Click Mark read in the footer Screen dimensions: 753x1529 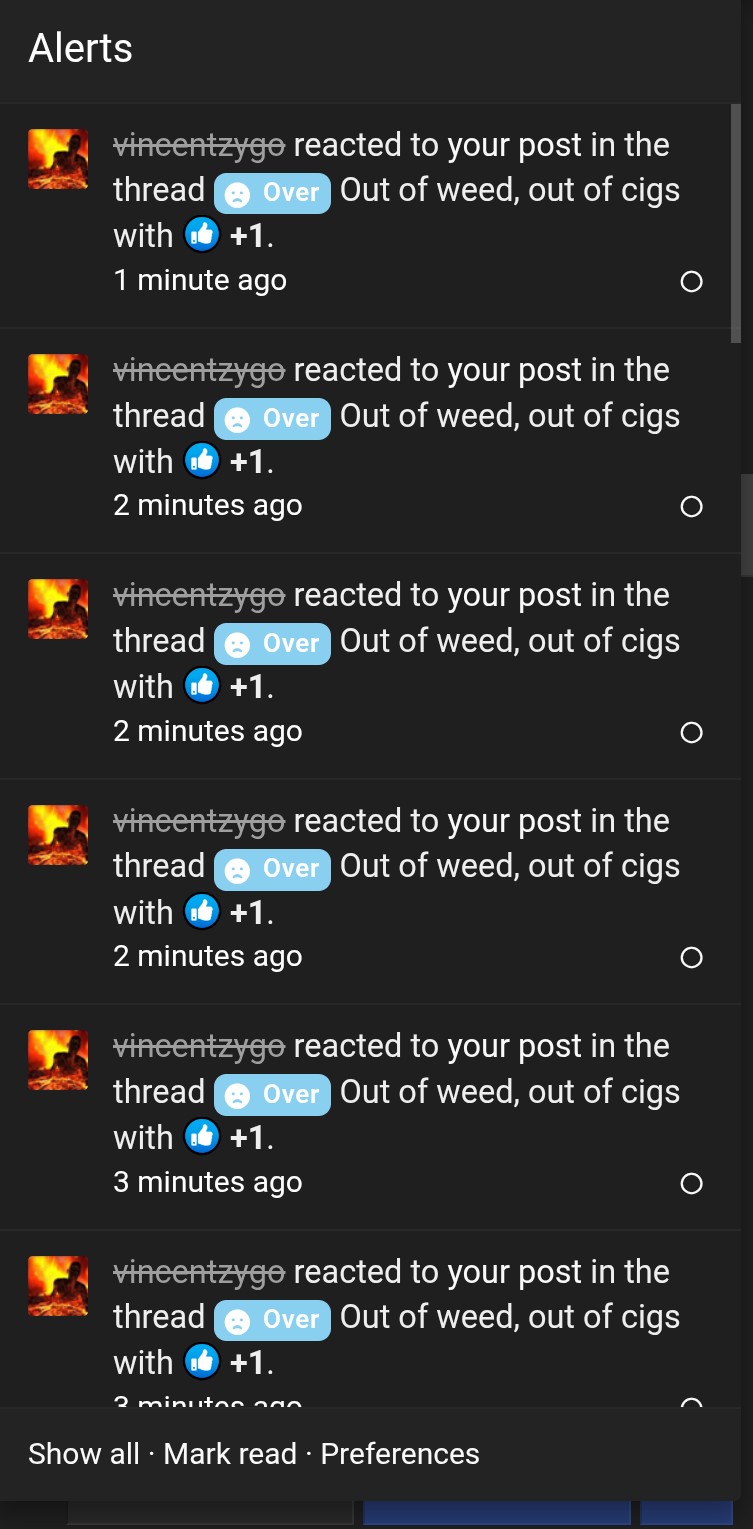coord(230,1454)
